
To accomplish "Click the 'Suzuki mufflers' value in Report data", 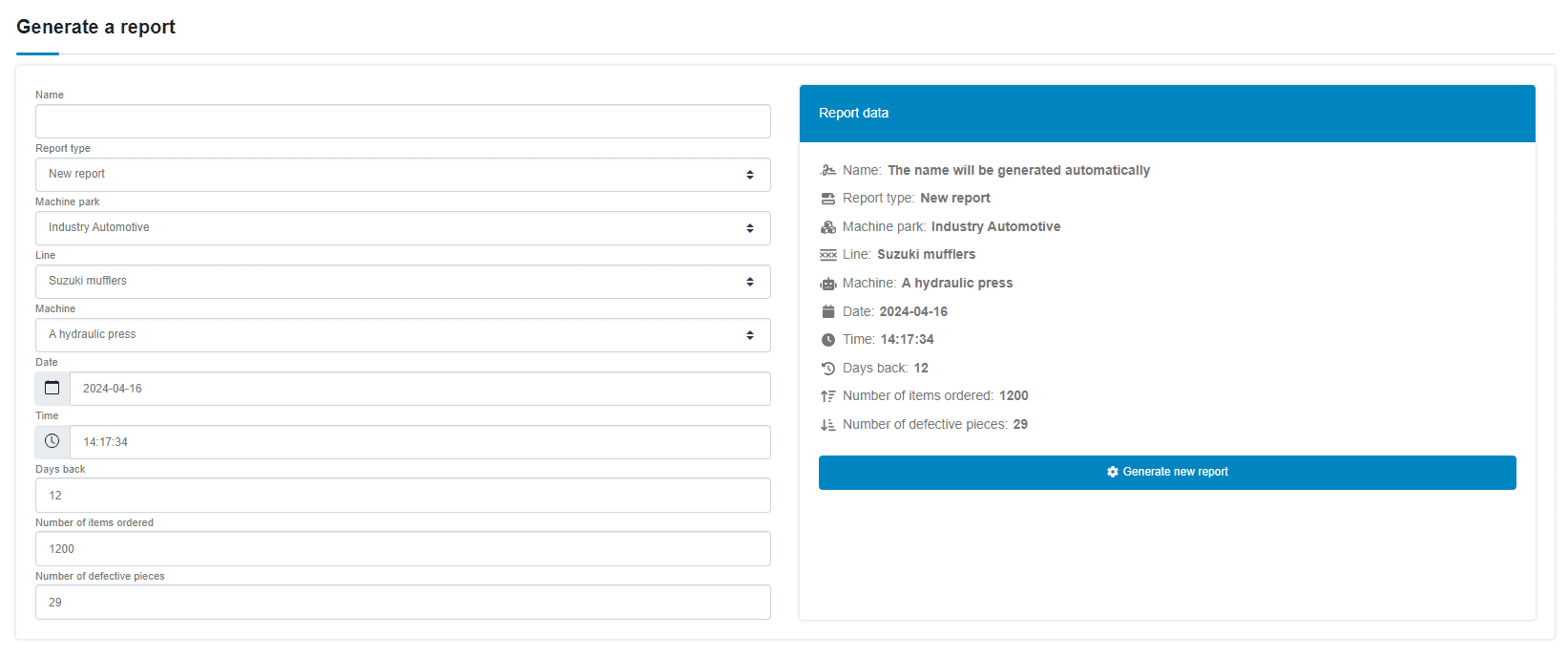I will coord(926,254).
